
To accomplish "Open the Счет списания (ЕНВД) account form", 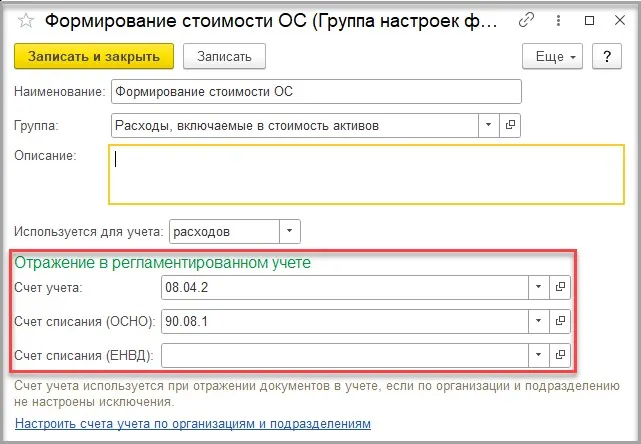I will [x=560, y=355].
